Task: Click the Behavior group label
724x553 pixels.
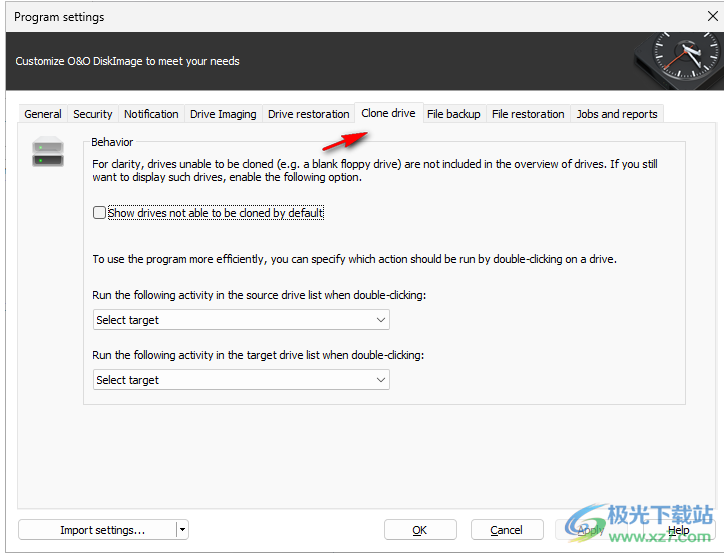Action: 112,142
